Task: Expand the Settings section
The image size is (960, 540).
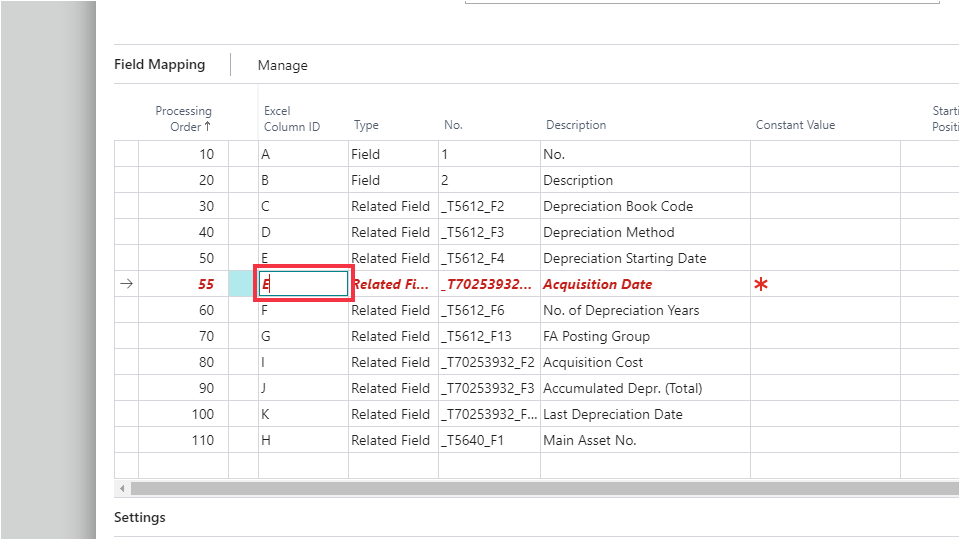Action: (x=139, y=517)
